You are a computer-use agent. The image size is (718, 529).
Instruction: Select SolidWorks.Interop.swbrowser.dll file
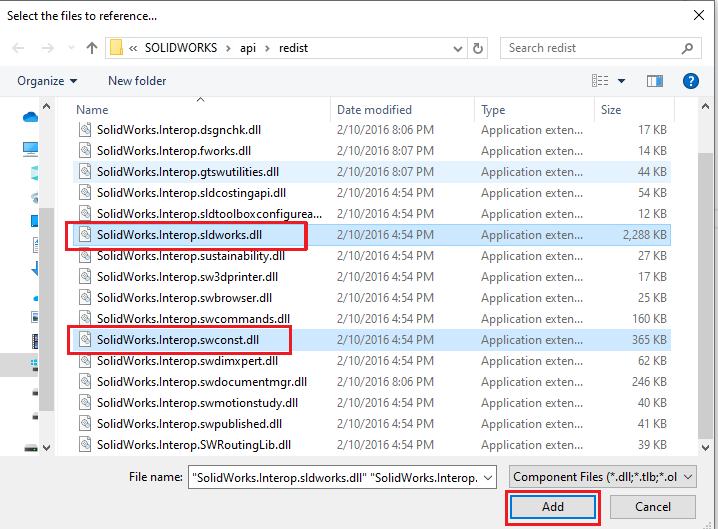[372, 298]
